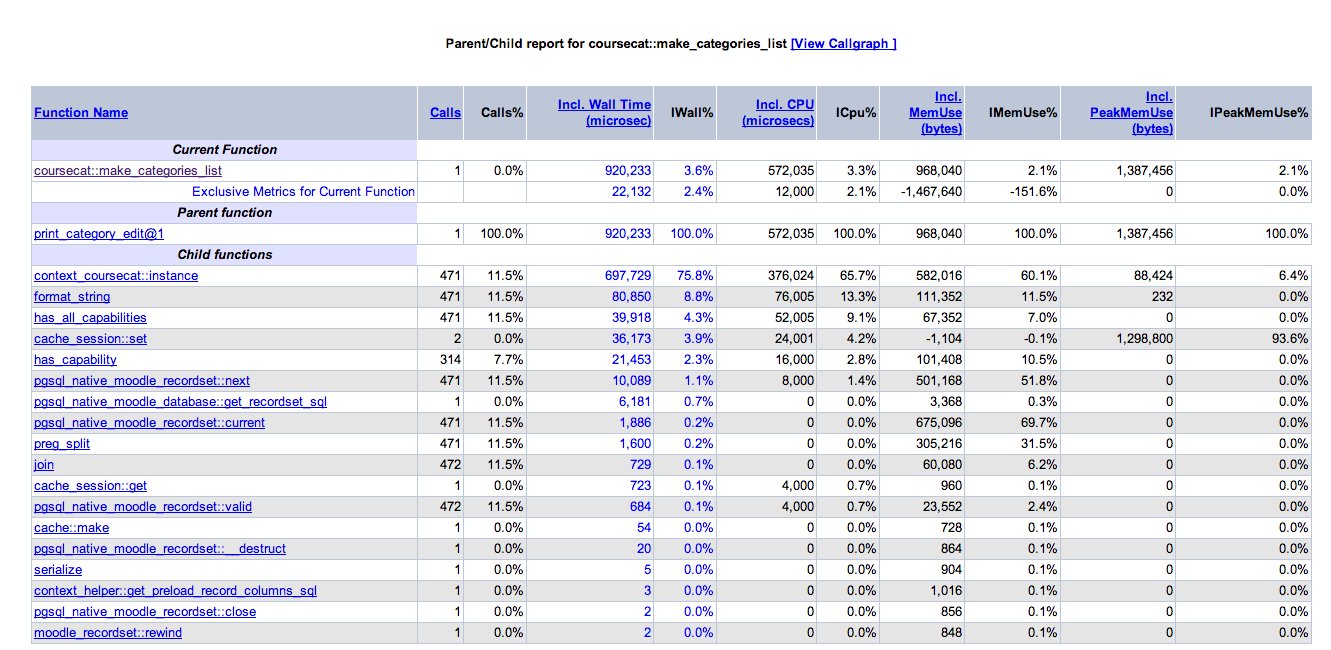Open pgsql_native_moodle_recordset::next link
The height and width of the screenshot is (650, 1331).
click(142, 381)
